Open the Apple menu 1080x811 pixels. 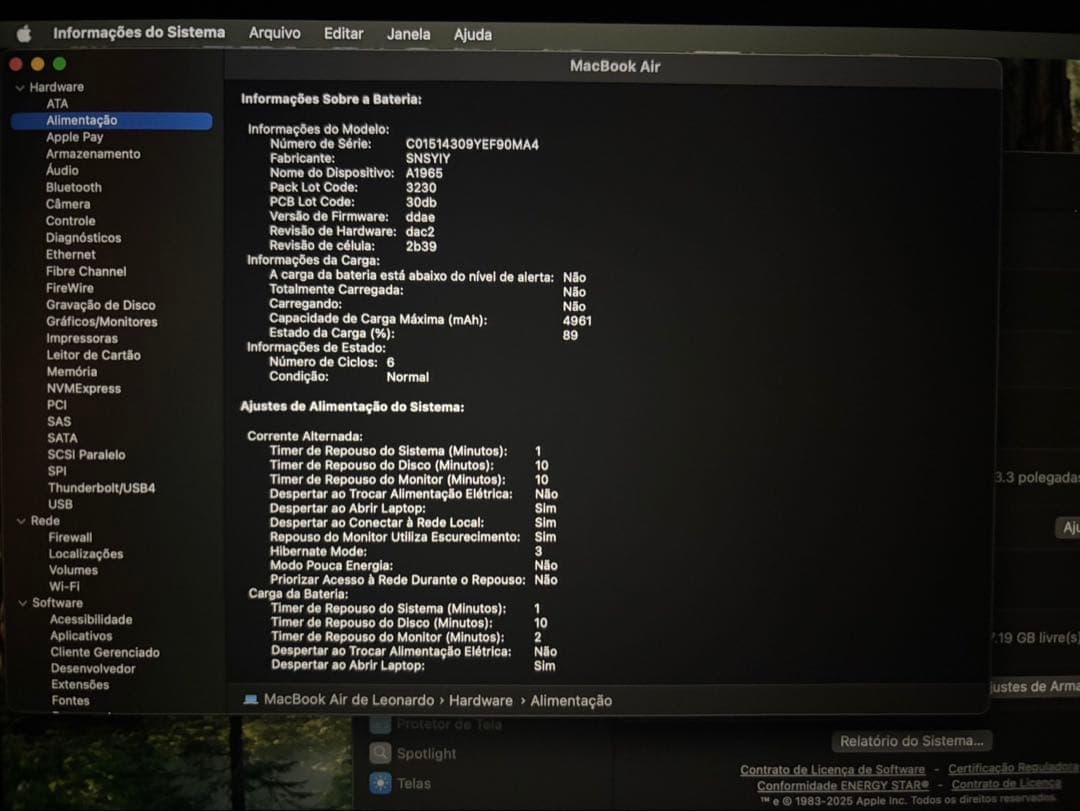coord(23,33)
